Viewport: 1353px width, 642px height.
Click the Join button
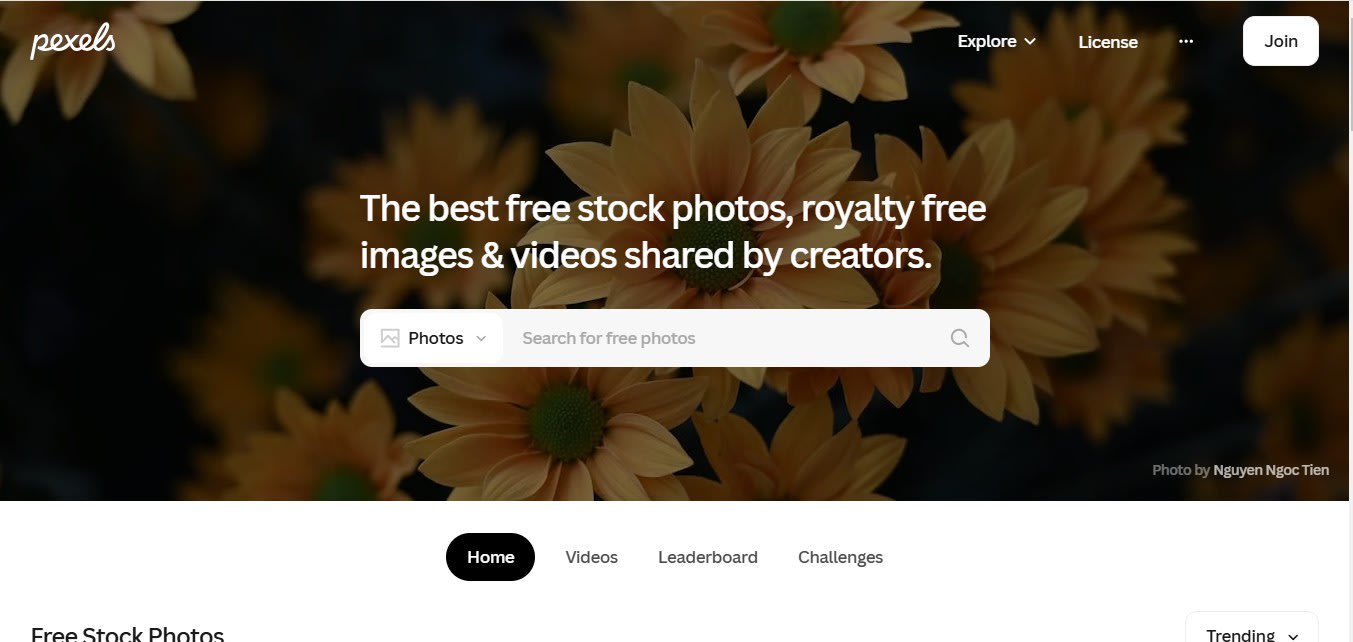point(1281,41)
